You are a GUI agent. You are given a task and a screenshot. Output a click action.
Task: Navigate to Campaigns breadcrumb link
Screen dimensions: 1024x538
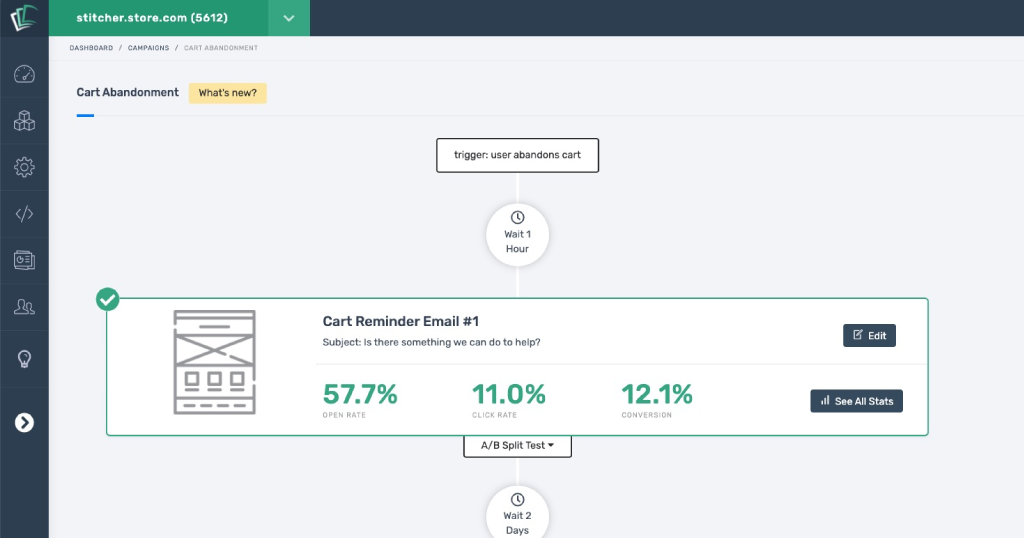pos(148,48)
